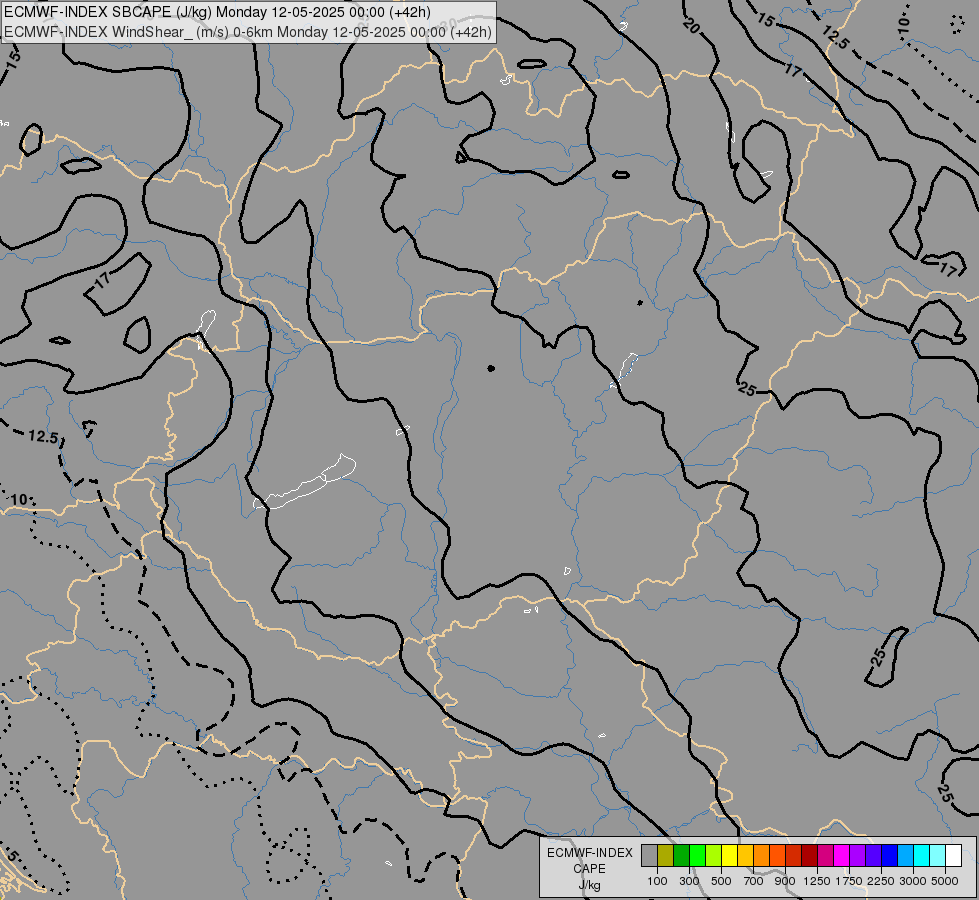Select the dark green legend swatch
Image resolution: width=979 pixels, height=900 pixels.
point(681,855)
